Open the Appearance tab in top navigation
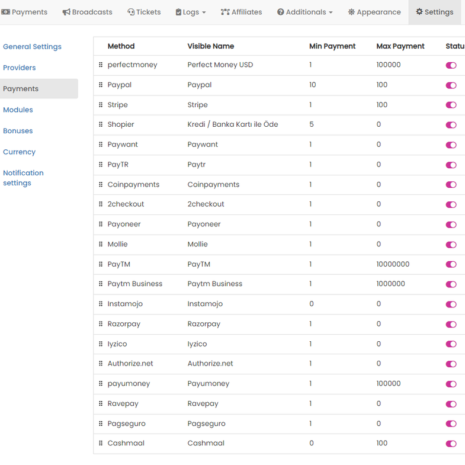This screenshot has width=465, height=465. [374, 12]
